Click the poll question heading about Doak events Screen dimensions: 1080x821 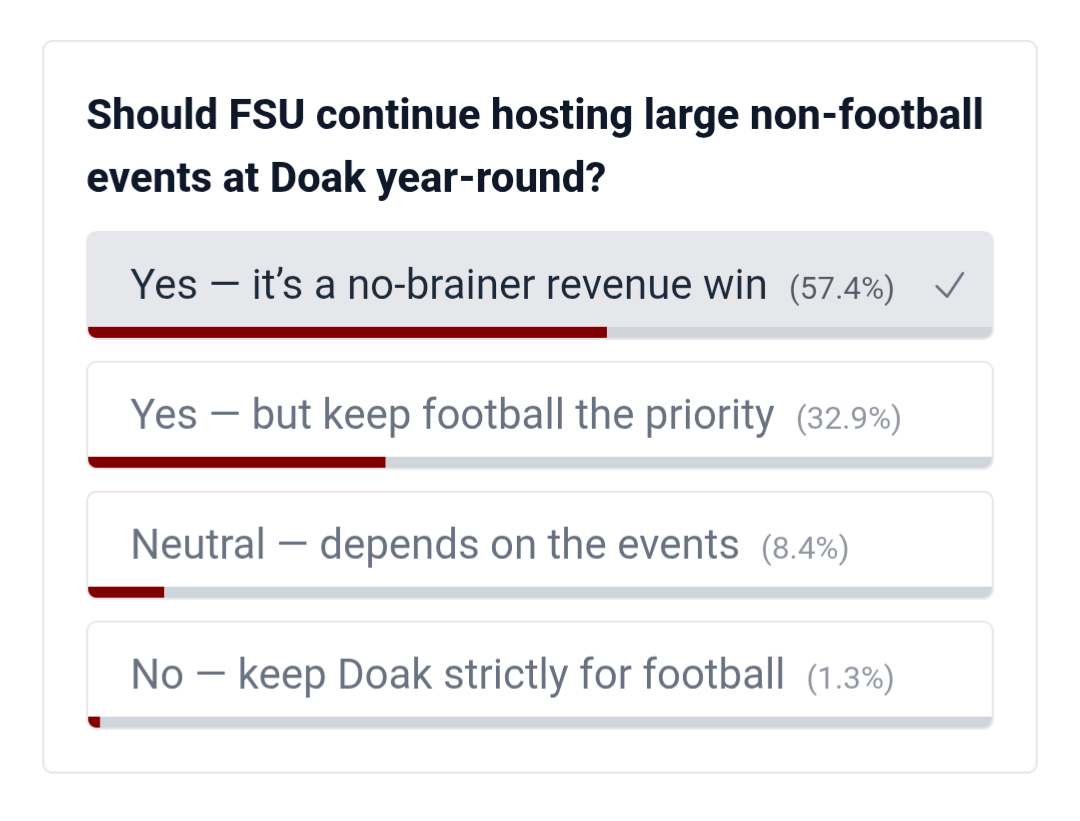point(535,147)
